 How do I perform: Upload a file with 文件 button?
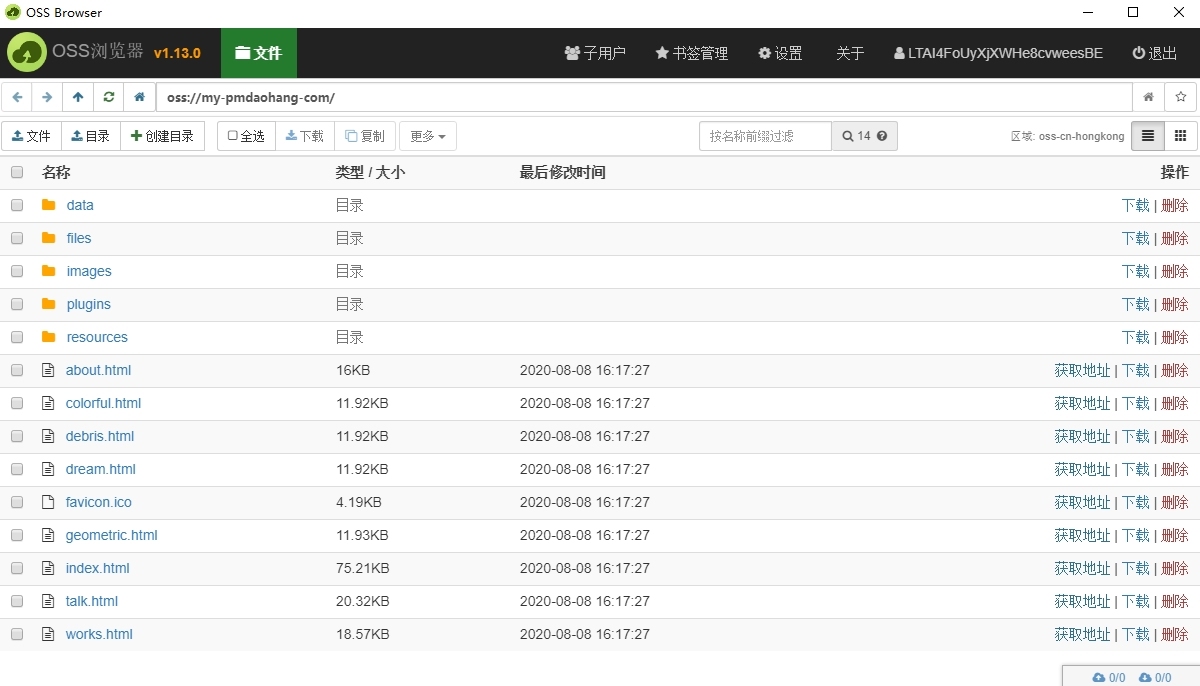(x=31, y=136)
